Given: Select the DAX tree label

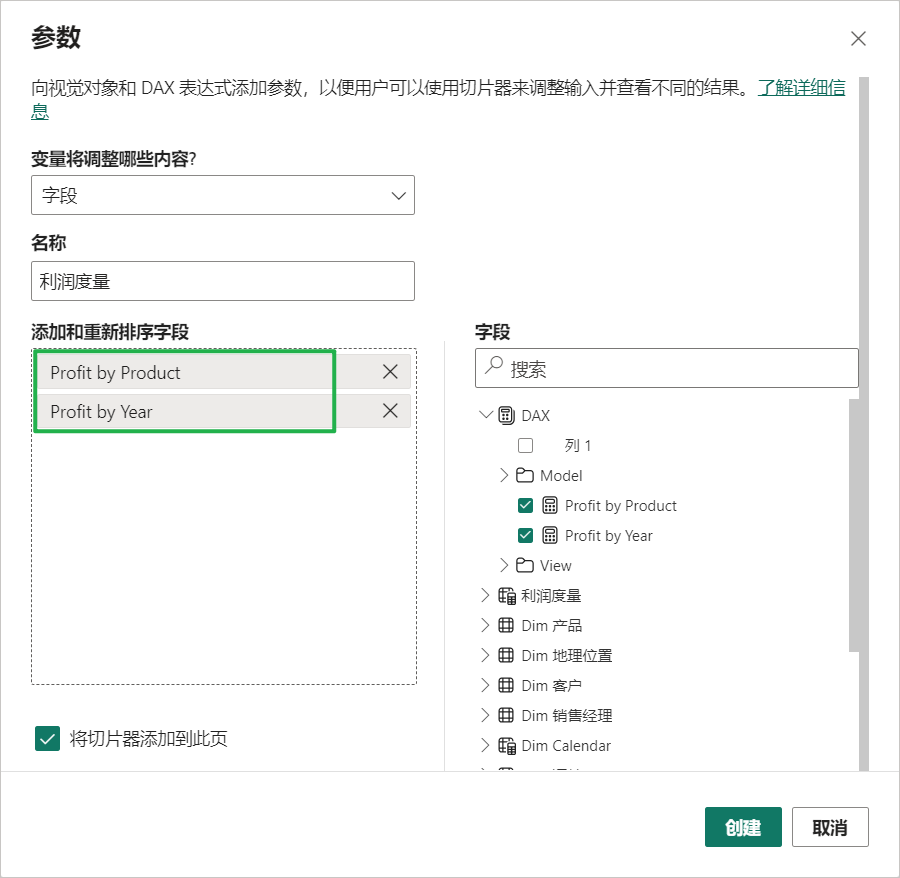Looking at the screenshot, I should 536,415.
